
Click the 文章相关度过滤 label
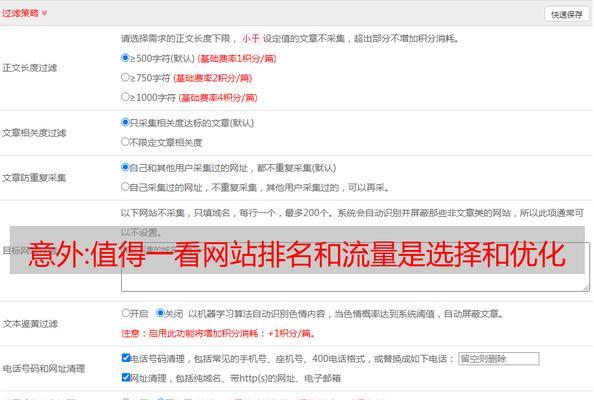click(34, 133)
